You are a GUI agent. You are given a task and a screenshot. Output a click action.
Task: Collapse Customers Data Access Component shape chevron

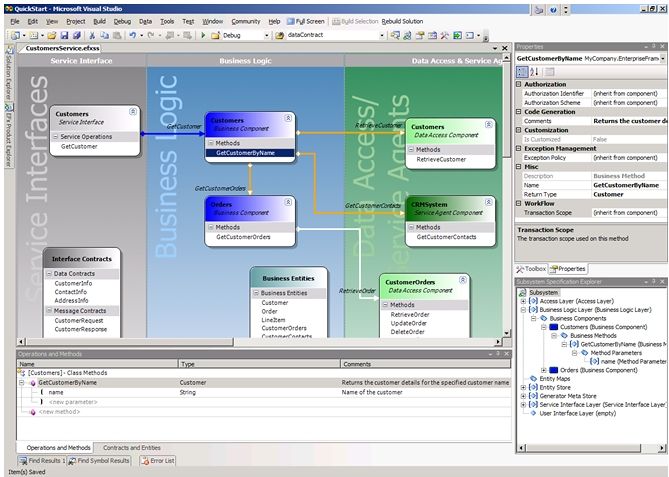[x=489, y=124]
